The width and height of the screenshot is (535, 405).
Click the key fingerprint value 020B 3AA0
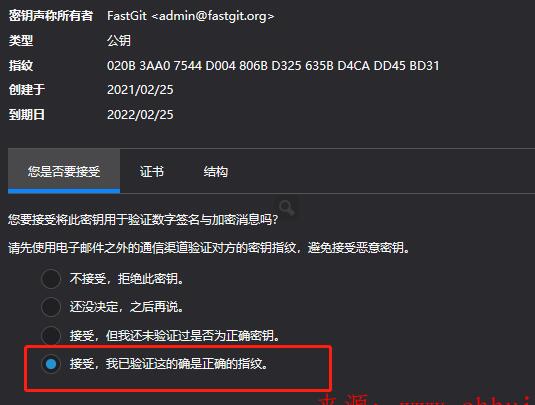273,66
